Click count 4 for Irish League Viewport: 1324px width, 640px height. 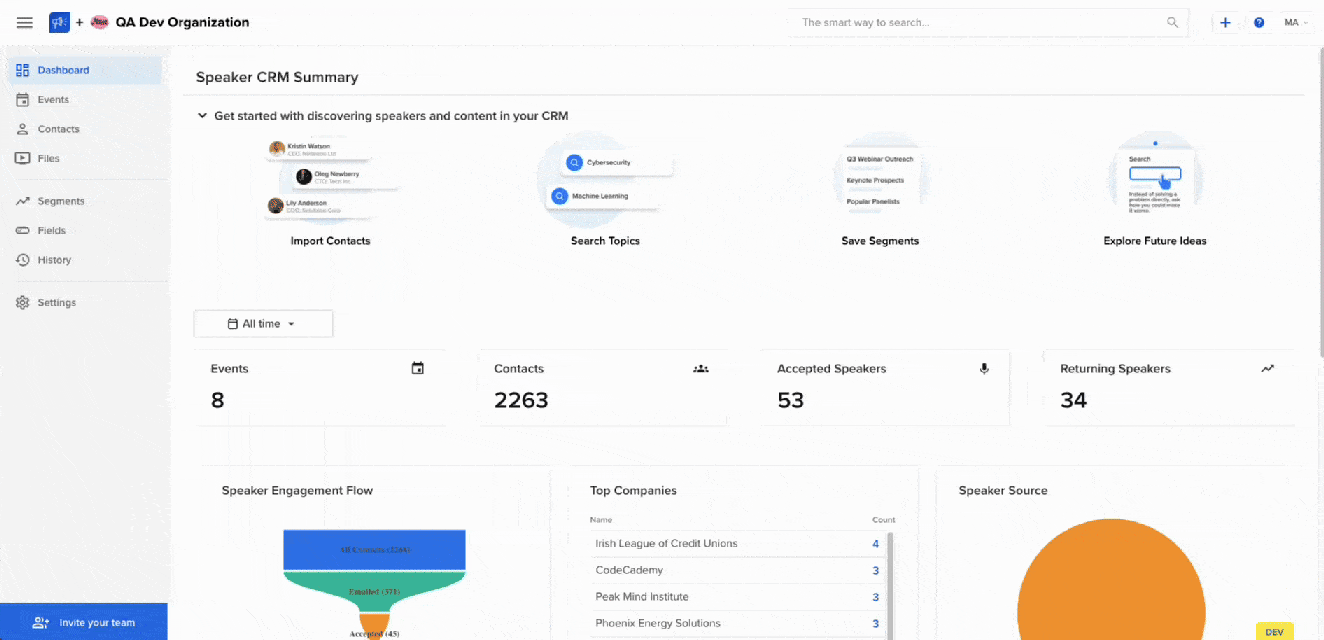(x=875, y=544)
